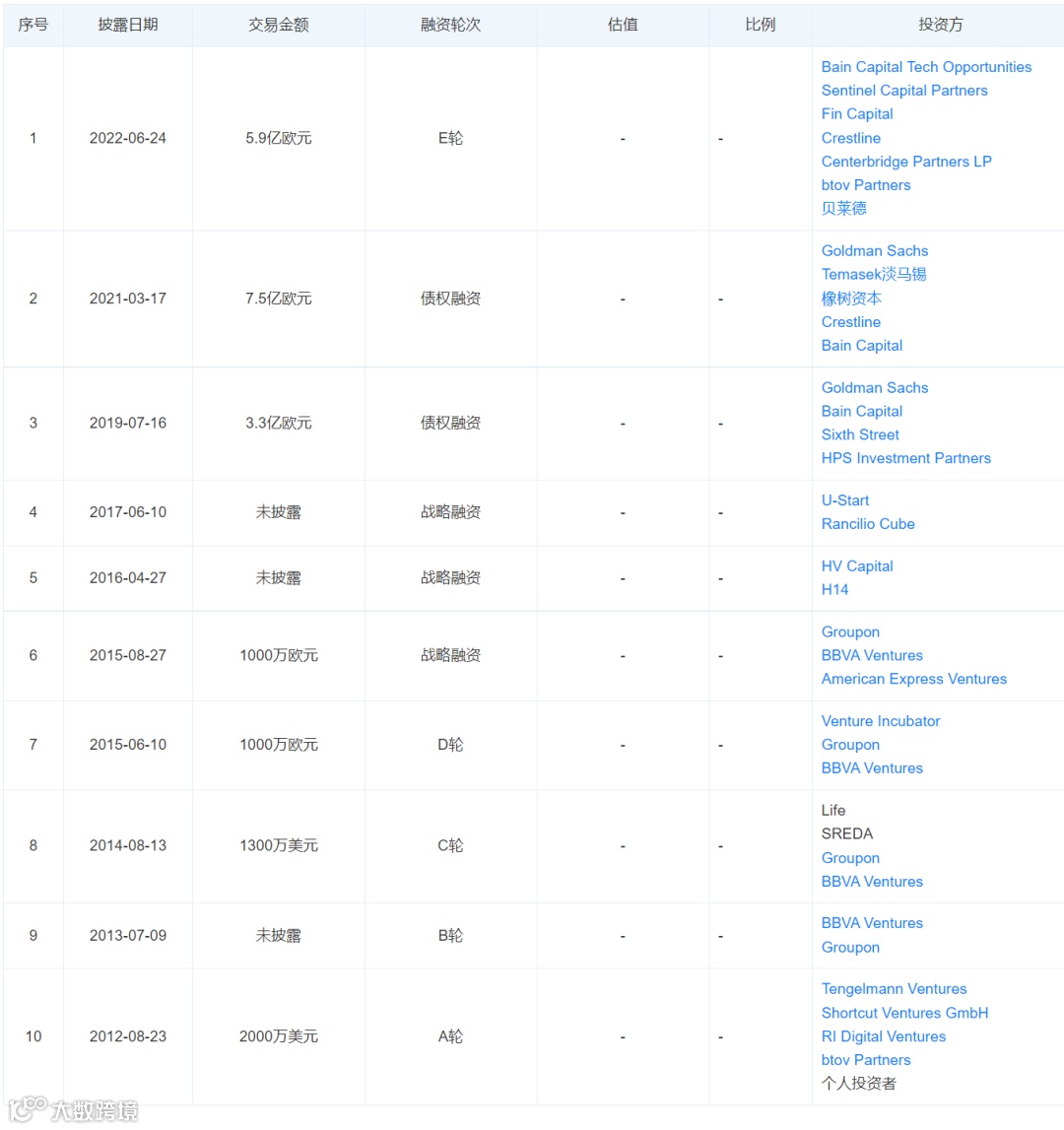Open Venture Incubator investor link
The width and height of the screenshot is (1064, 1130).
pos(880,721)
